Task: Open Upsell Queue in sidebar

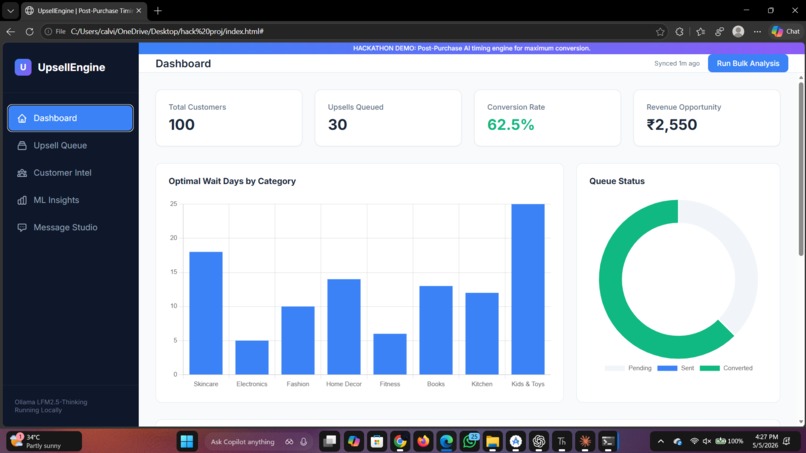Action: tap(70, 146)
